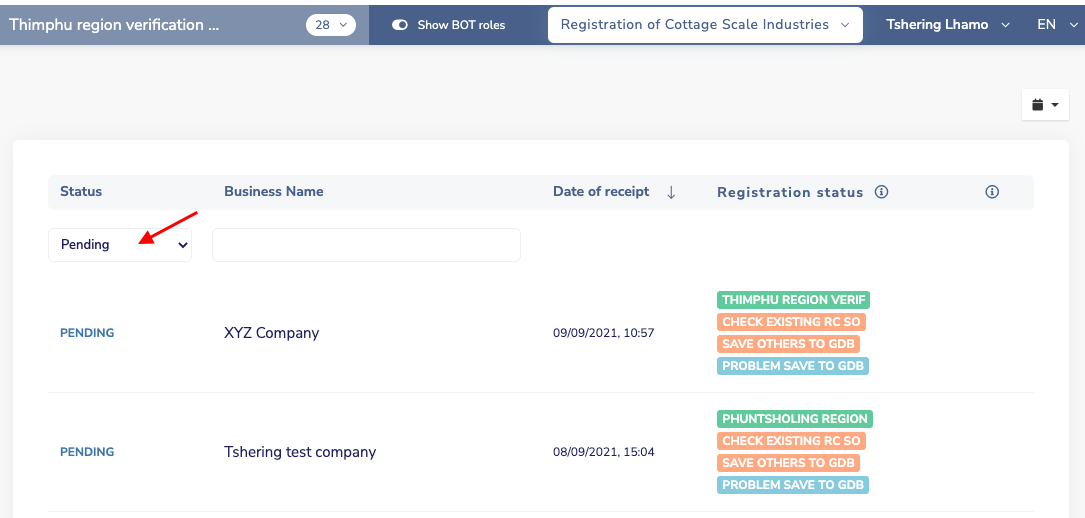Click date 09/09/2021, 10:57
This screenshot has height=518, width=1085.
point(603,333)
